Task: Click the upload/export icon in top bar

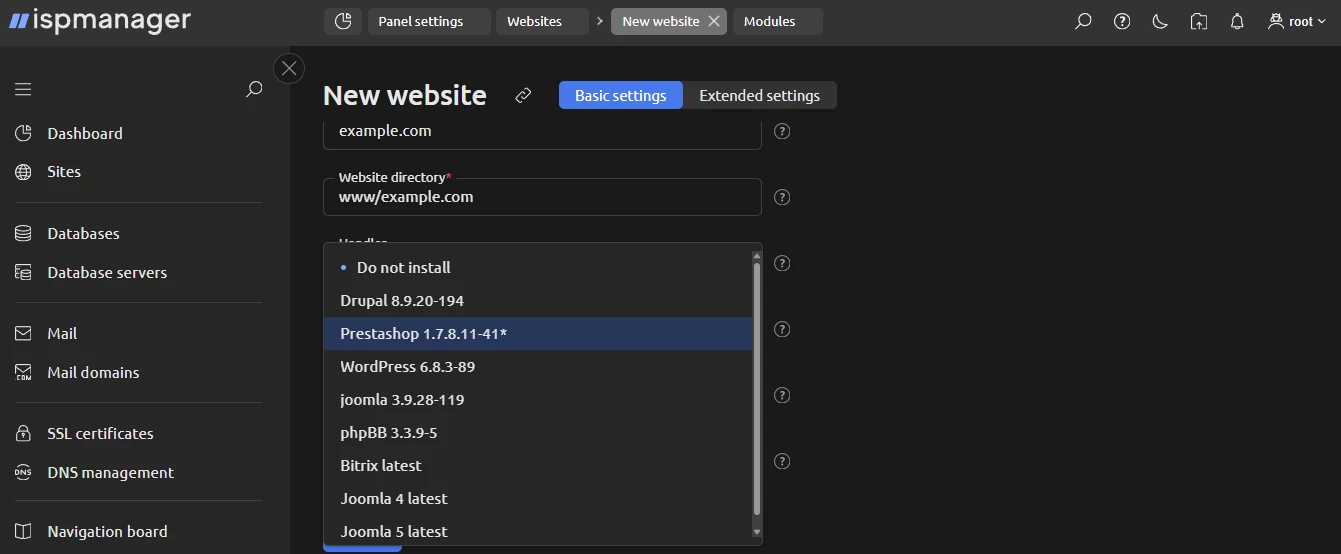Action: [x=1199, y=21]
